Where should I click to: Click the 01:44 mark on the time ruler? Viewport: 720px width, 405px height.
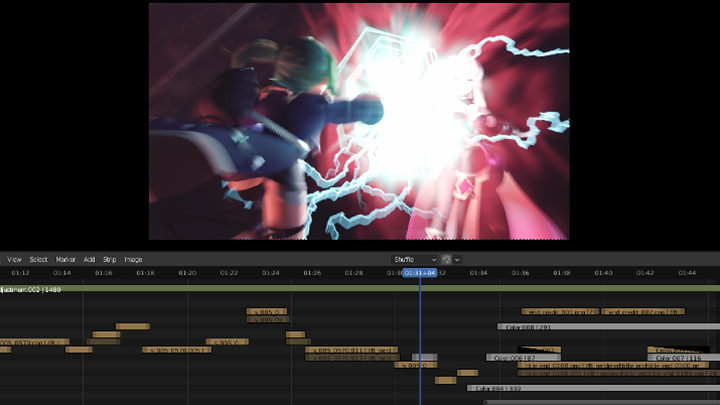tap(687, 273)
